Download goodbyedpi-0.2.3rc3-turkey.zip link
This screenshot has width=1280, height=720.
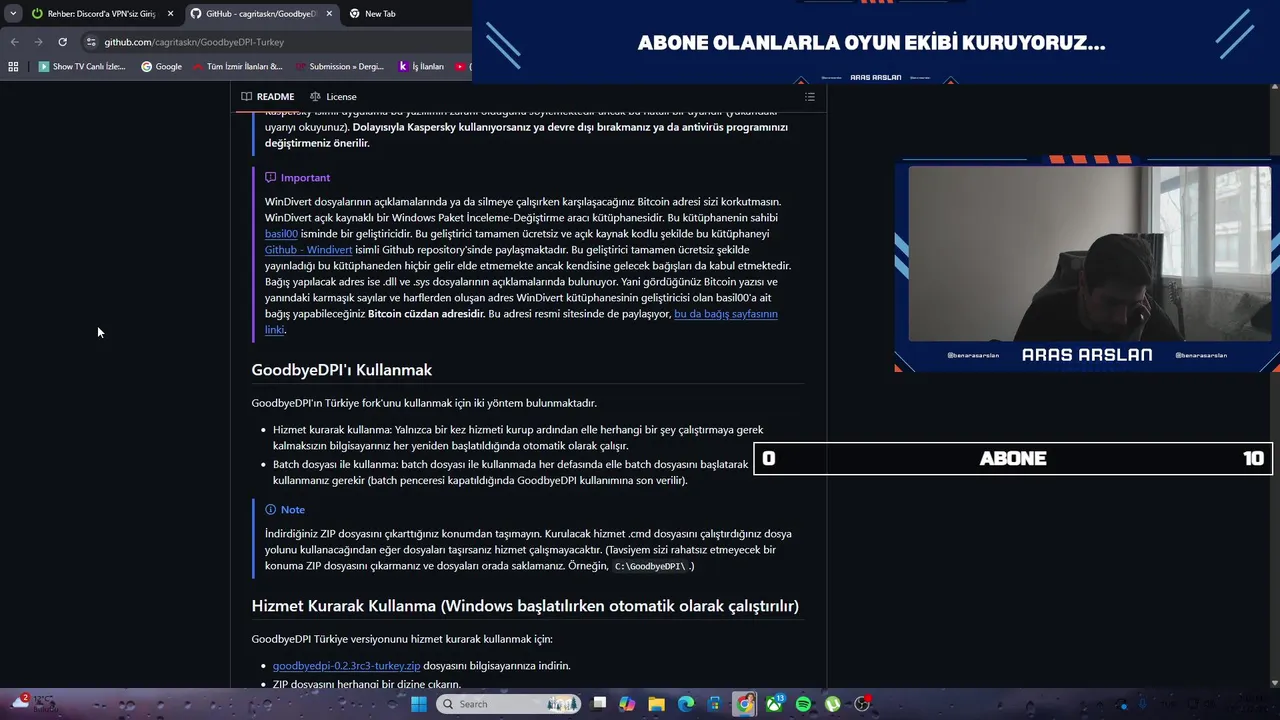[346, 666]
